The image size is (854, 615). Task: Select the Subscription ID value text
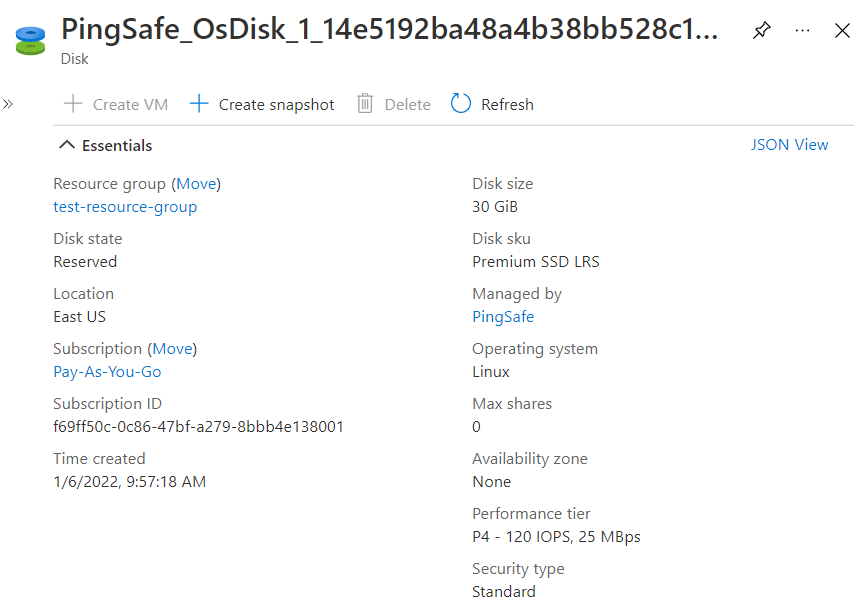pos(198,427)
